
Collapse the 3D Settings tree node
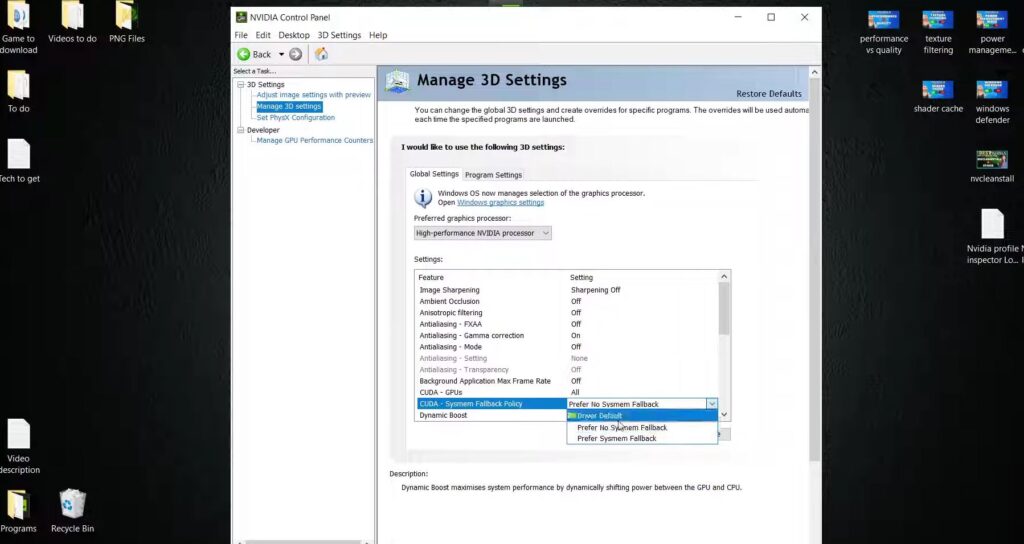click(240, 84)
